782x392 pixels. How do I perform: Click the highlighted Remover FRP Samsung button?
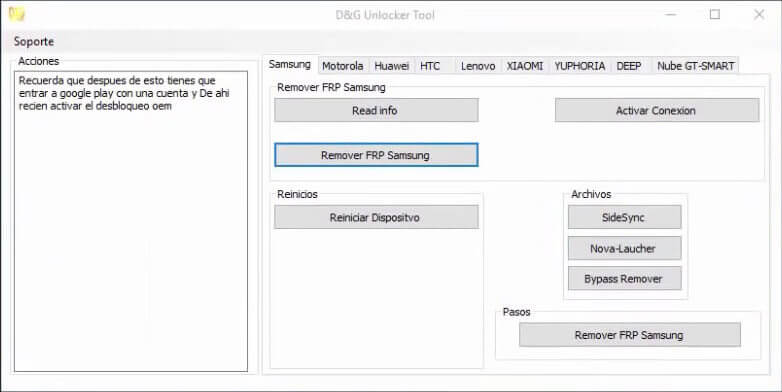point(376,155)
